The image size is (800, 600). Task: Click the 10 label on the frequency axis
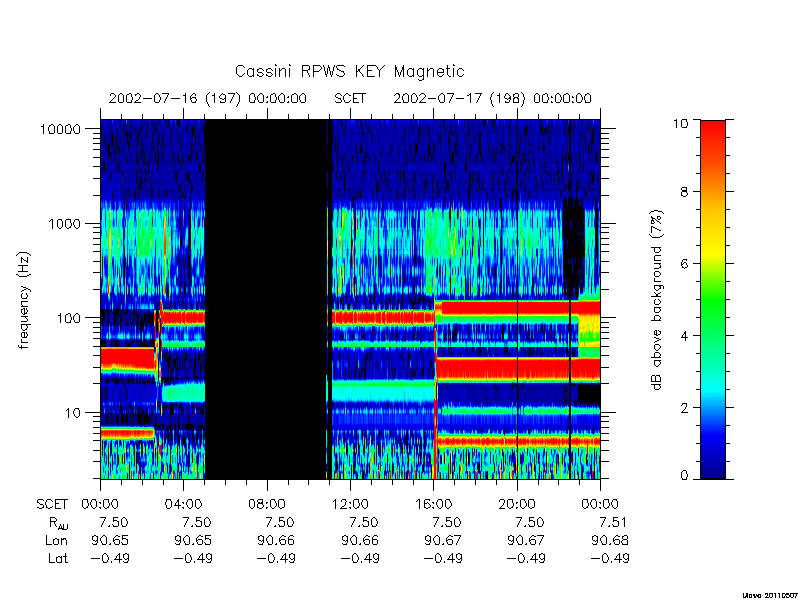[73, 412]
